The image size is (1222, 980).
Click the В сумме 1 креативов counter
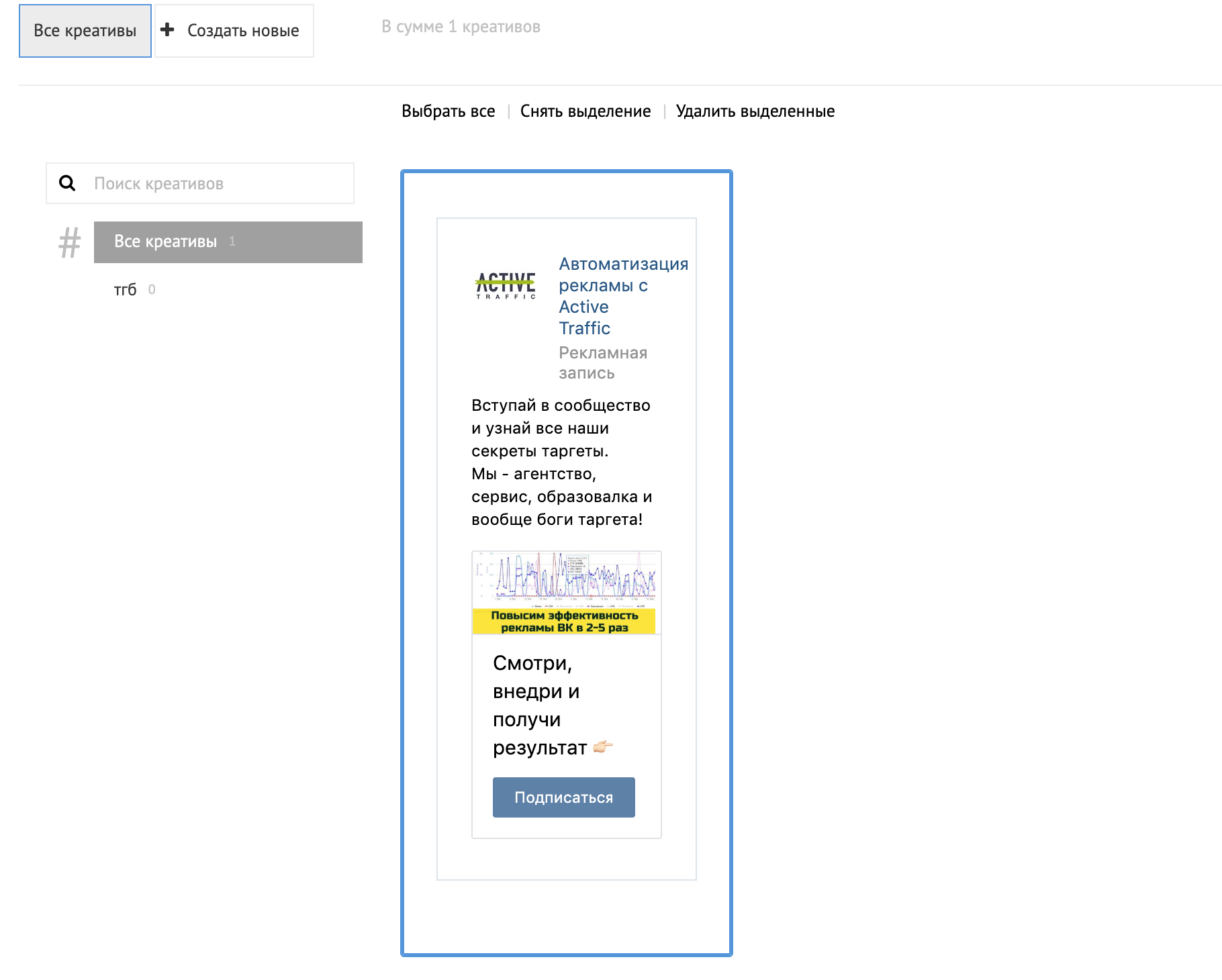[461, 27]
